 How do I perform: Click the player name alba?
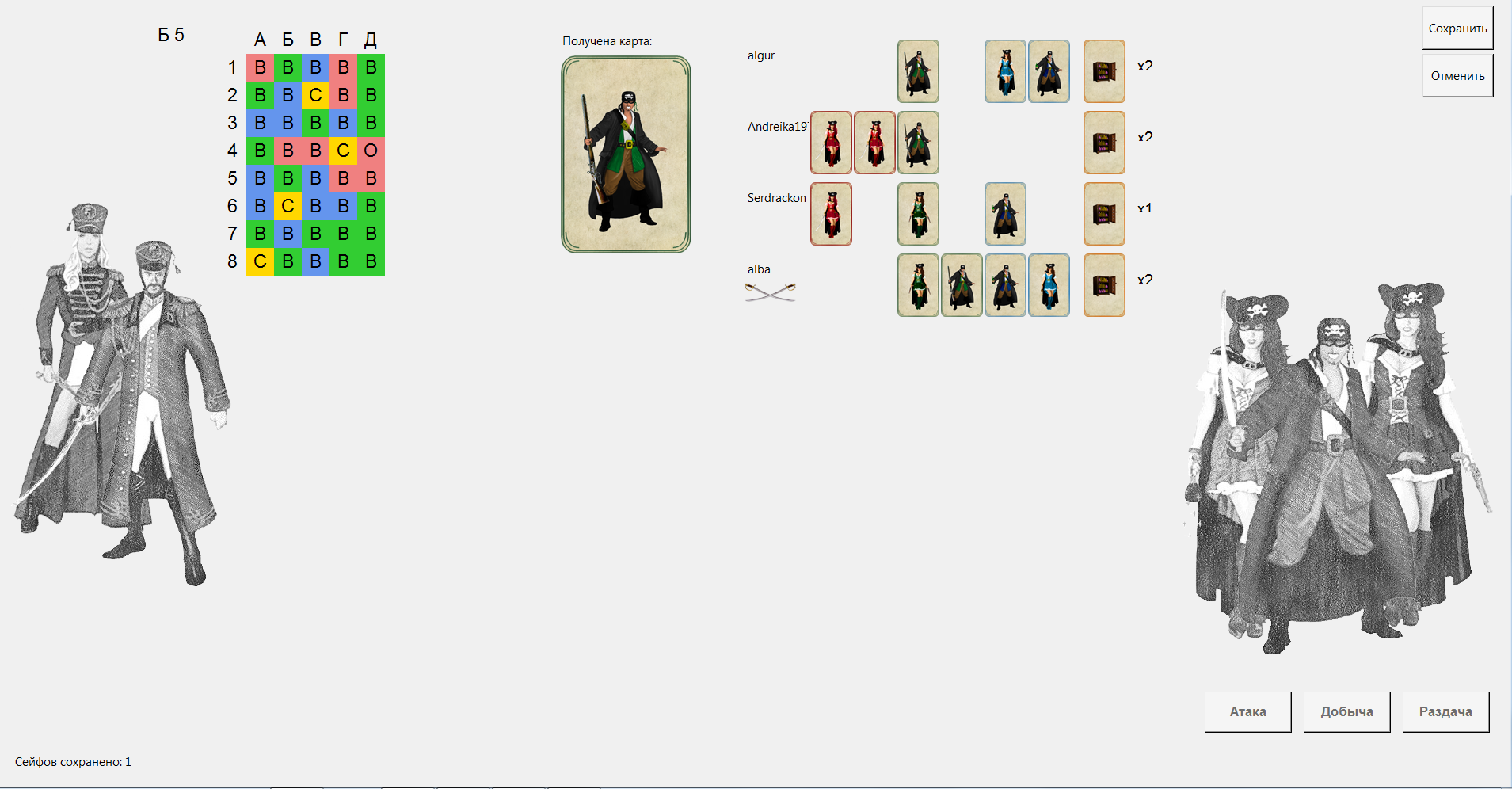759,269
